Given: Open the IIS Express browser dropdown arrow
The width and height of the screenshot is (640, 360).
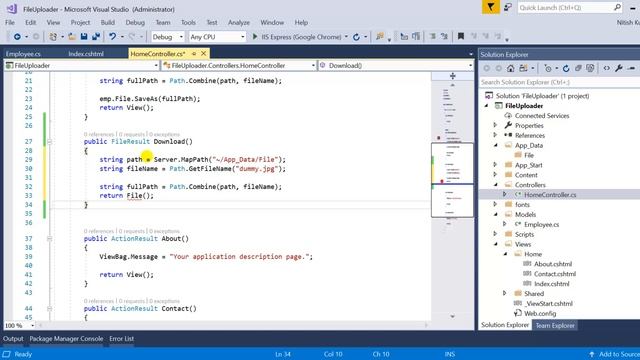Looking at the screenshot, I should (346, 37).
